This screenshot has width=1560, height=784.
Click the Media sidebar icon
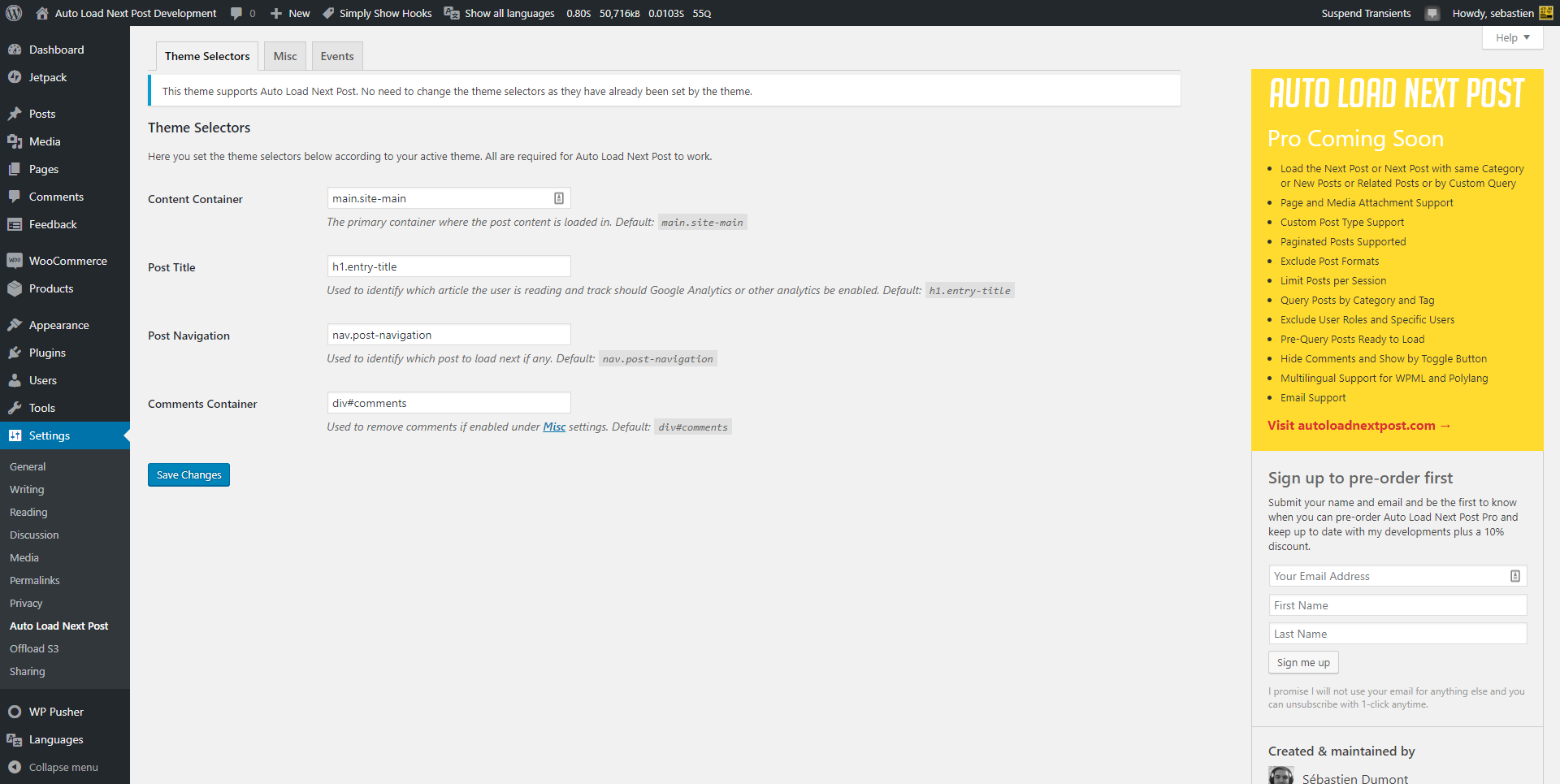pyautogui.click(x=15, y=141)
